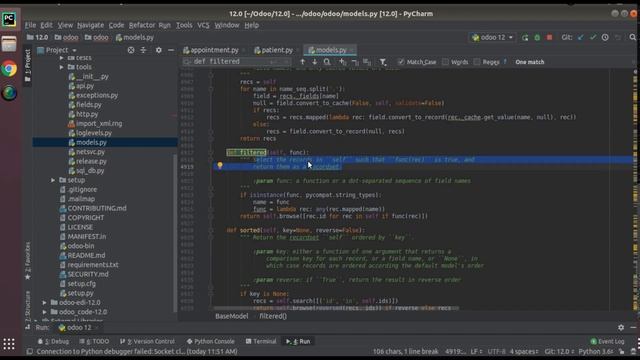Open the 5: Debug tool window
Image resolution: width=640 pixels, height=360 pixels.
53,341
